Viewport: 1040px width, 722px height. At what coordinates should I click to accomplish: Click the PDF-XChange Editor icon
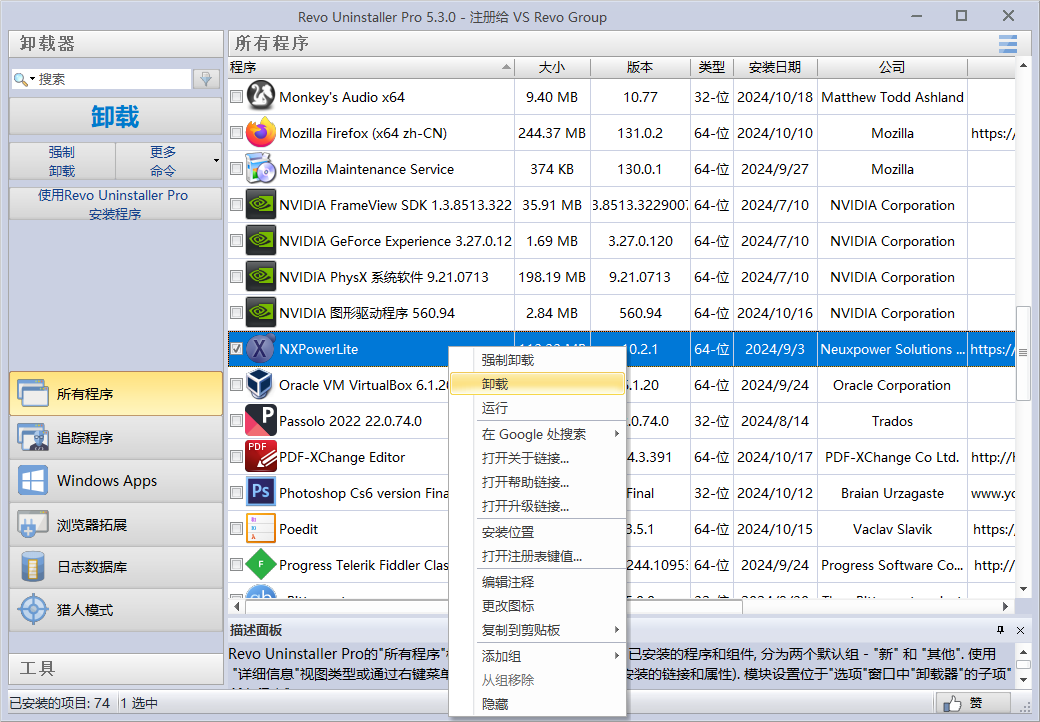click(x=261, y=456)
